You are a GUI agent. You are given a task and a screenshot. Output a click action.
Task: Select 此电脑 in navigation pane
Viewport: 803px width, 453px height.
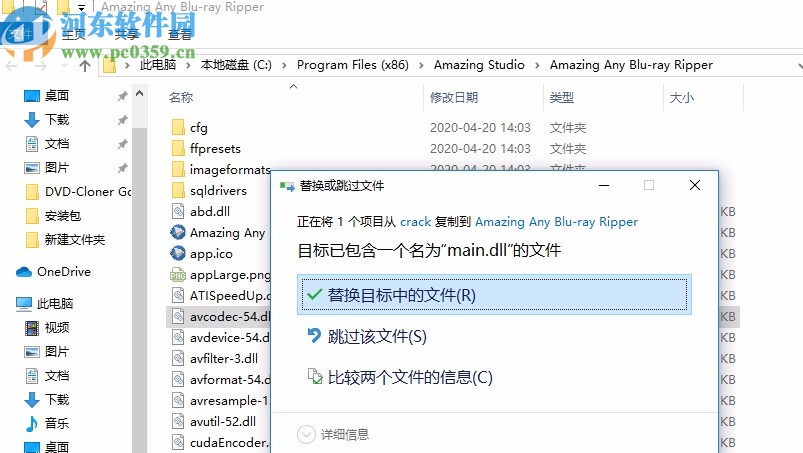click(55, 304)
